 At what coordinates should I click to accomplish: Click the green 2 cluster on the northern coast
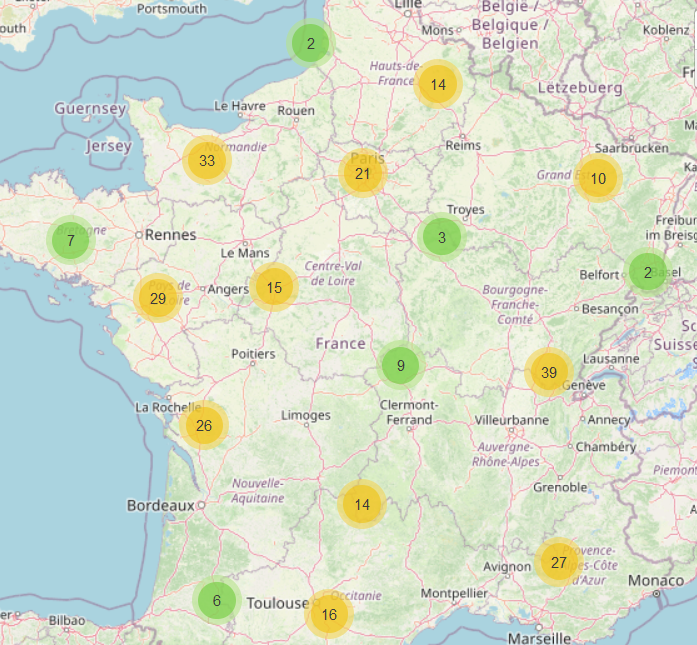pyautogui.click(x=310, y=43)
